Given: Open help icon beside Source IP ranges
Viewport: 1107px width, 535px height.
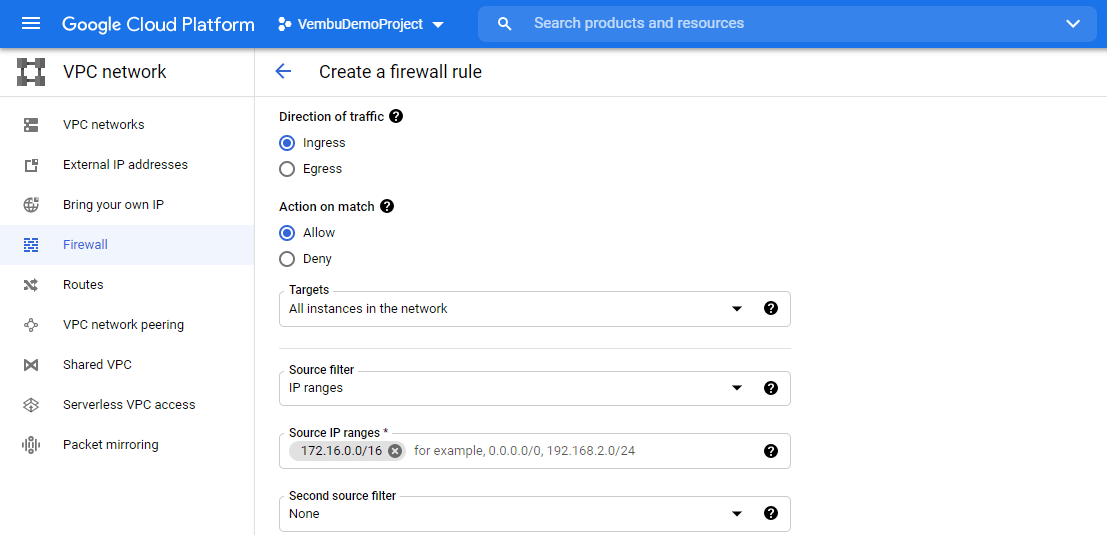Looking at the screenshot, I should 771,451.
